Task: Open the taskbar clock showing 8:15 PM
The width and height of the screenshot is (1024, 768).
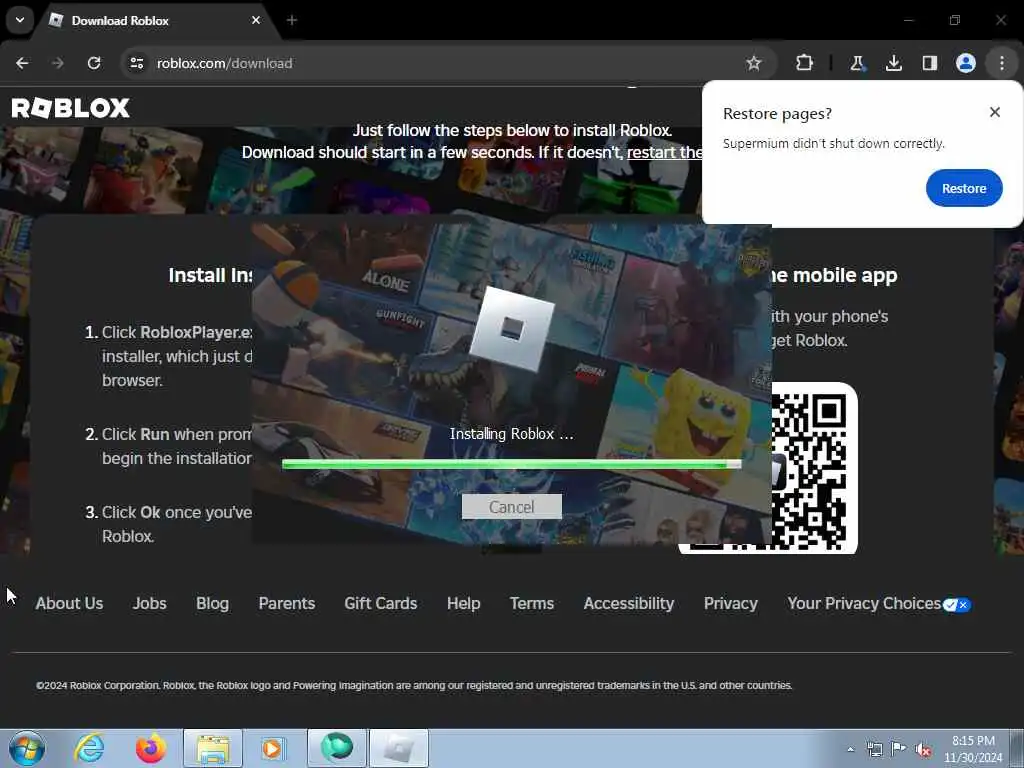Action: 973,749
